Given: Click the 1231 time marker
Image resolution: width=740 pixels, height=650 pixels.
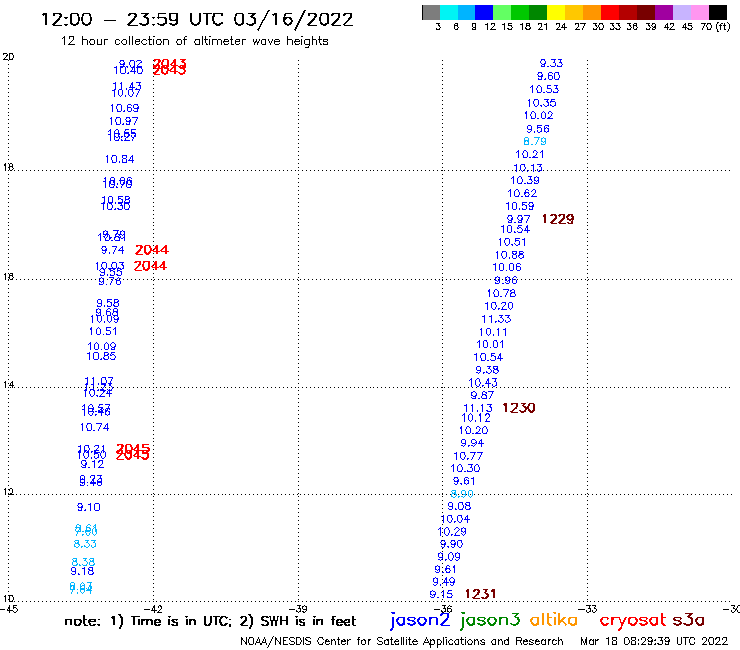Looking at the screenshot, I should (480, 594).
